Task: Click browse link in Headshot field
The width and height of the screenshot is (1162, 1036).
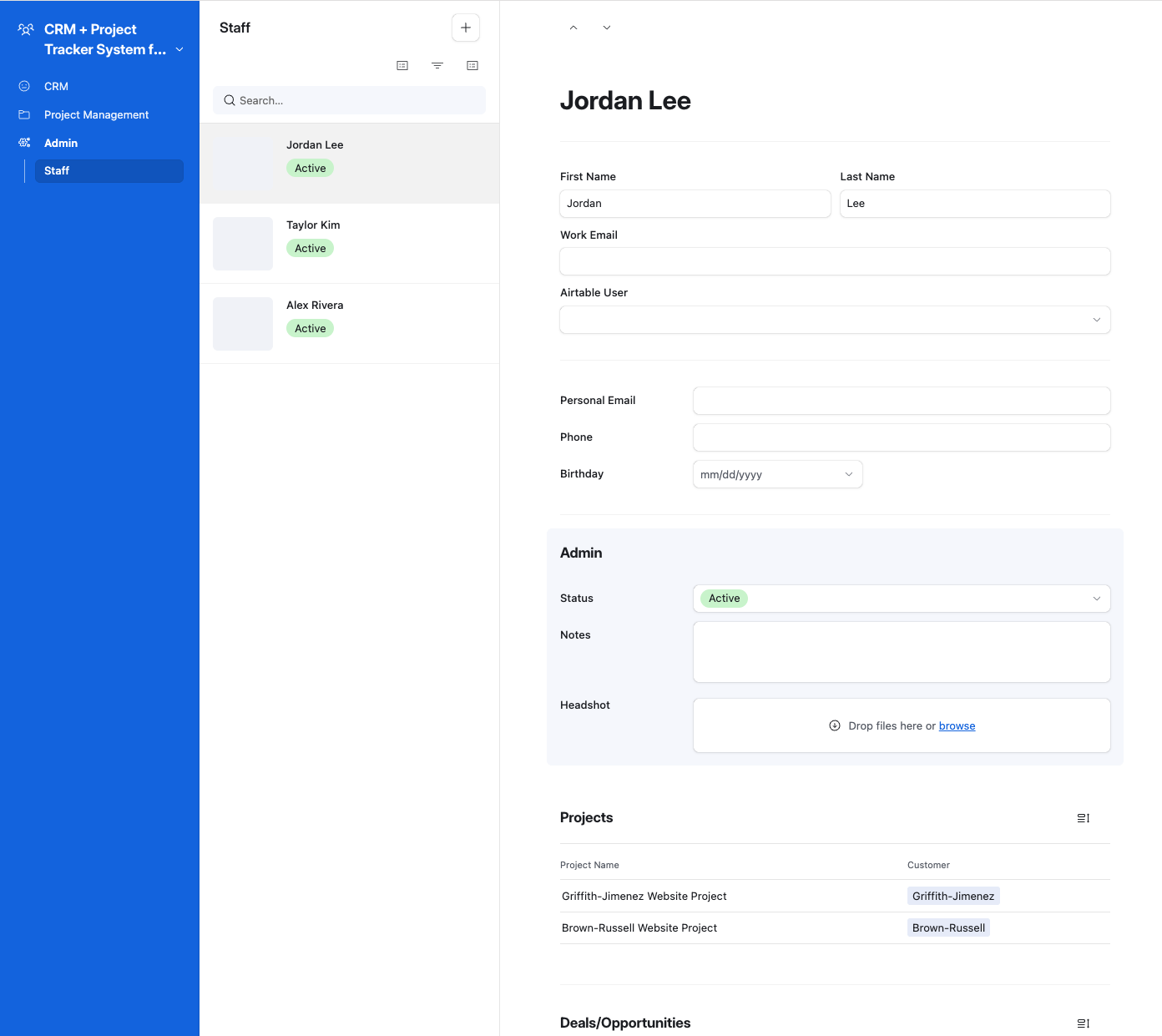Action: click(x=957, y=725)
